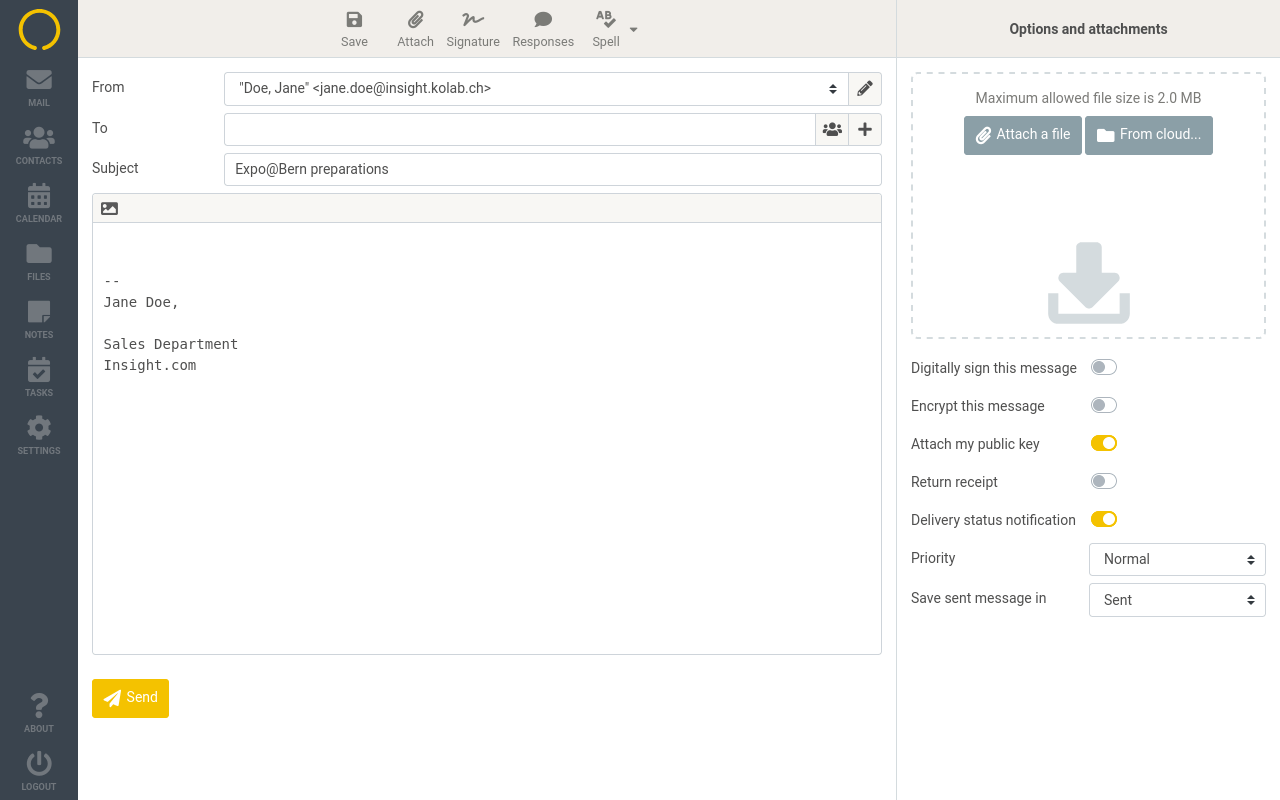Viewport: 1280px width, 800px height.
Task: Open the Priority dropdown set to Normal
Action: click(x=1177, y=559)
